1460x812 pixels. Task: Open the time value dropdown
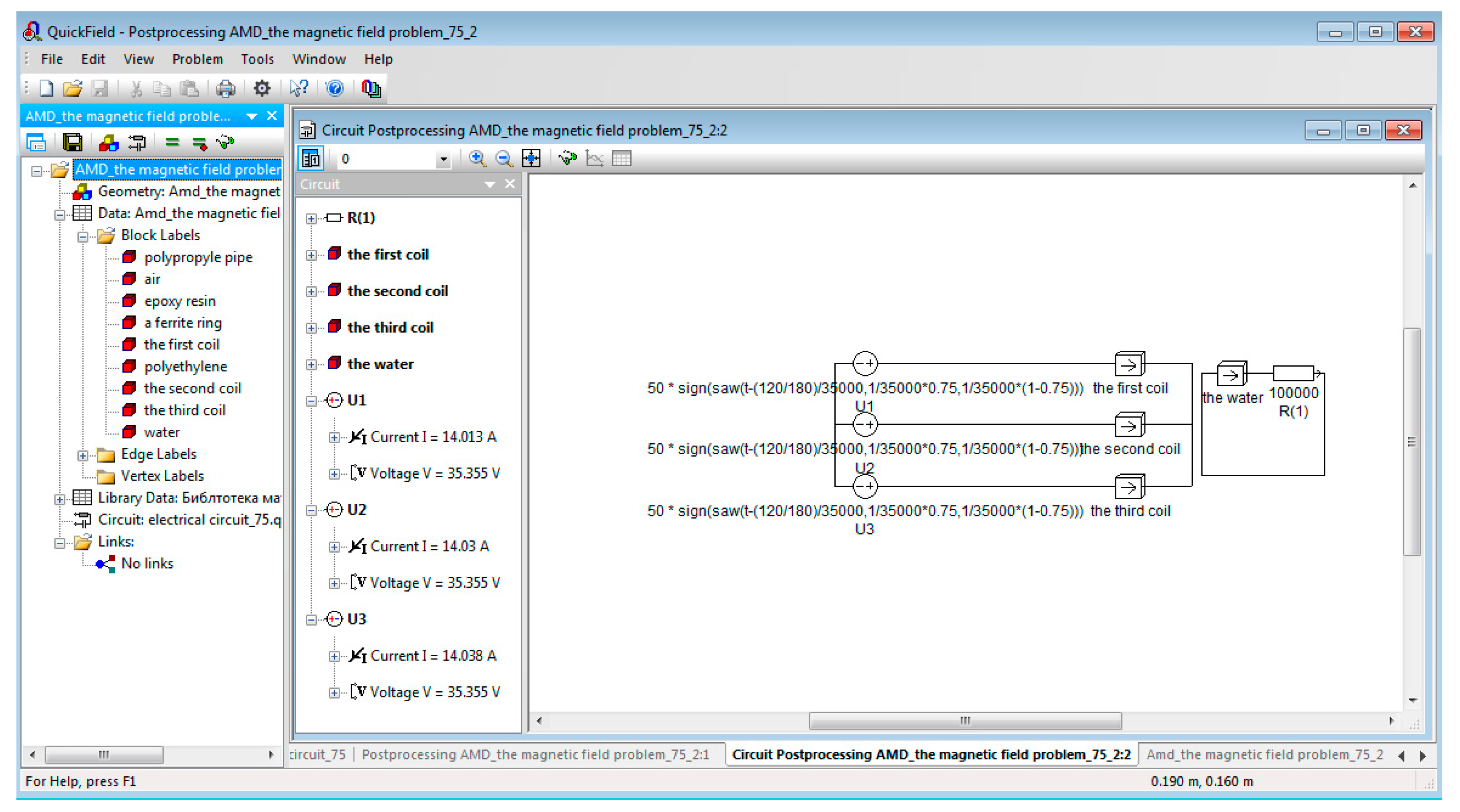click(443, 159)
